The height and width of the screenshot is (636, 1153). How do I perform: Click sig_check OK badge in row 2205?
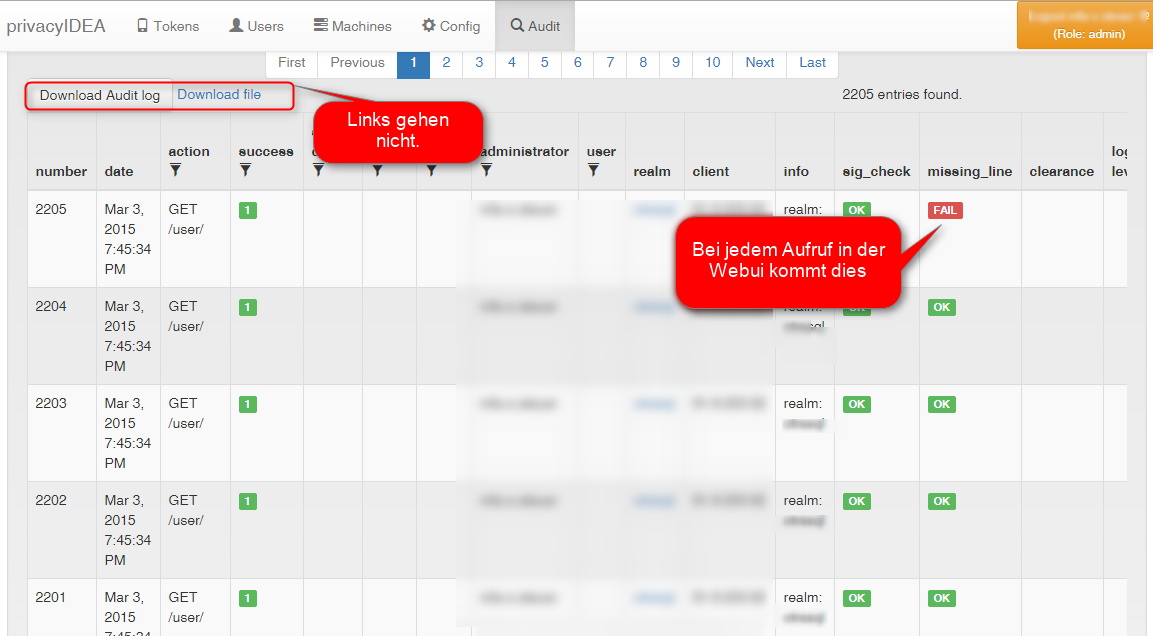click(857, 210)
